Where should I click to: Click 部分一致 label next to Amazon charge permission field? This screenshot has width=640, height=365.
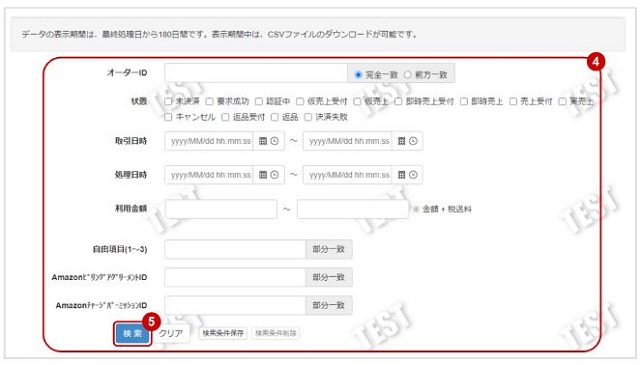(x=329, y=305)
